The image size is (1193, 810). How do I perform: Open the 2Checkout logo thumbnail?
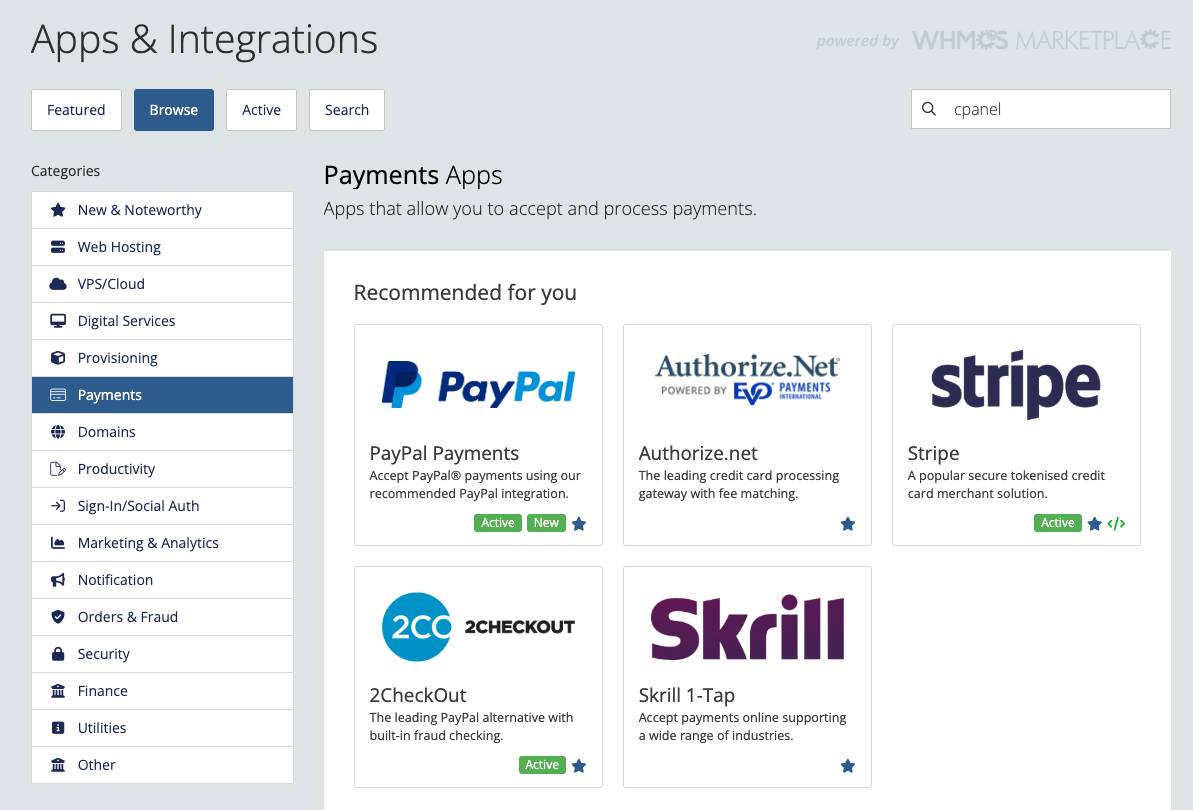point(478,627)
